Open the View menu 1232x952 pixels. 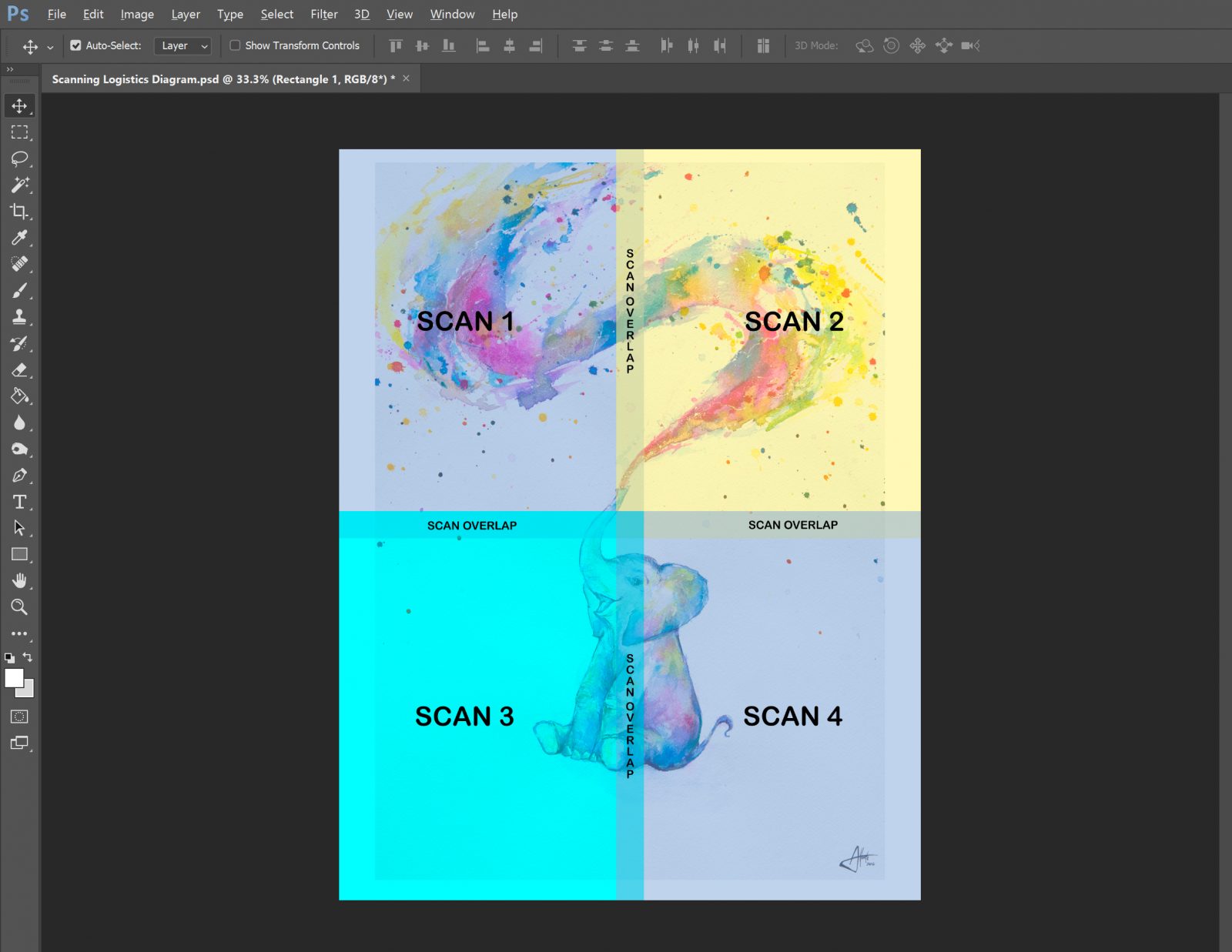click(399, 14)
